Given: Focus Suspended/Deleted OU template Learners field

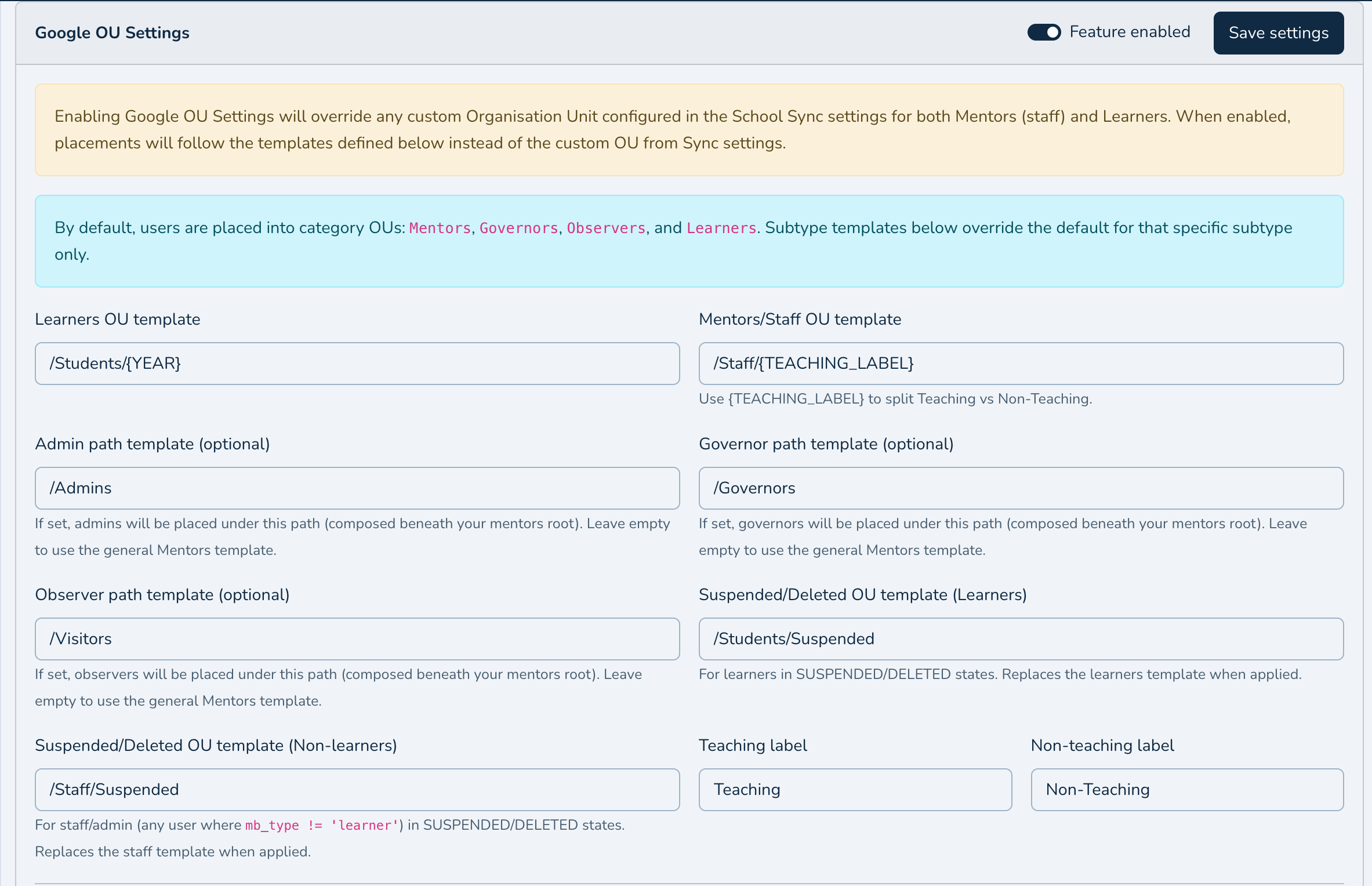Looking at the screenshot, I should tap(1021, 639).
